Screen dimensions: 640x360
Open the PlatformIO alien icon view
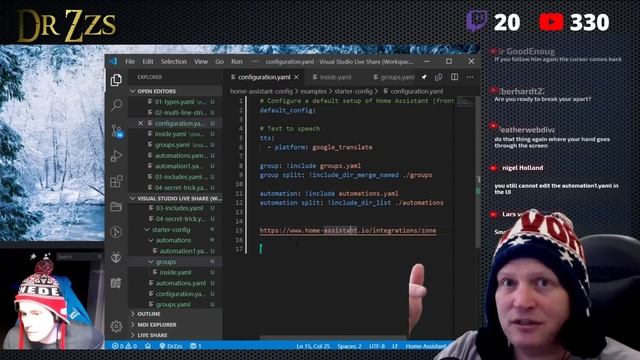tap(116, 257)
